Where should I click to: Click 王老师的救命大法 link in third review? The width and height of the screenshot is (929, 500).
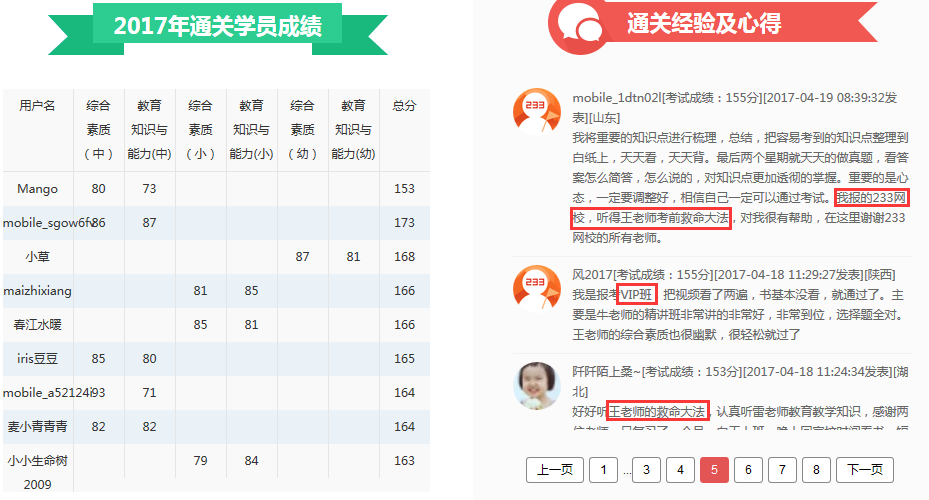(657, 411)
